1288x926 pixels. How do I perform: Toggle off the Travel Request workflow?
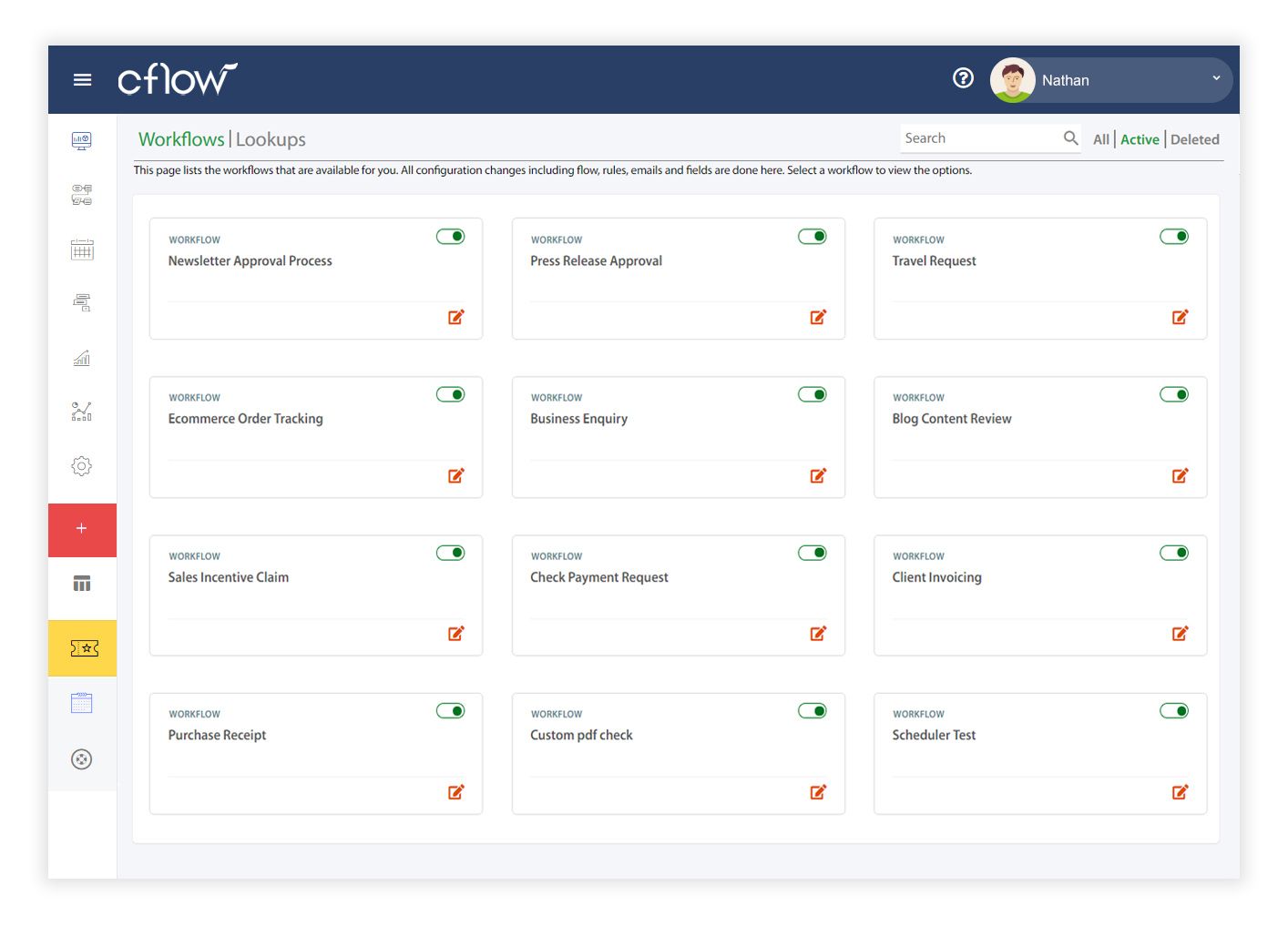1173,237
